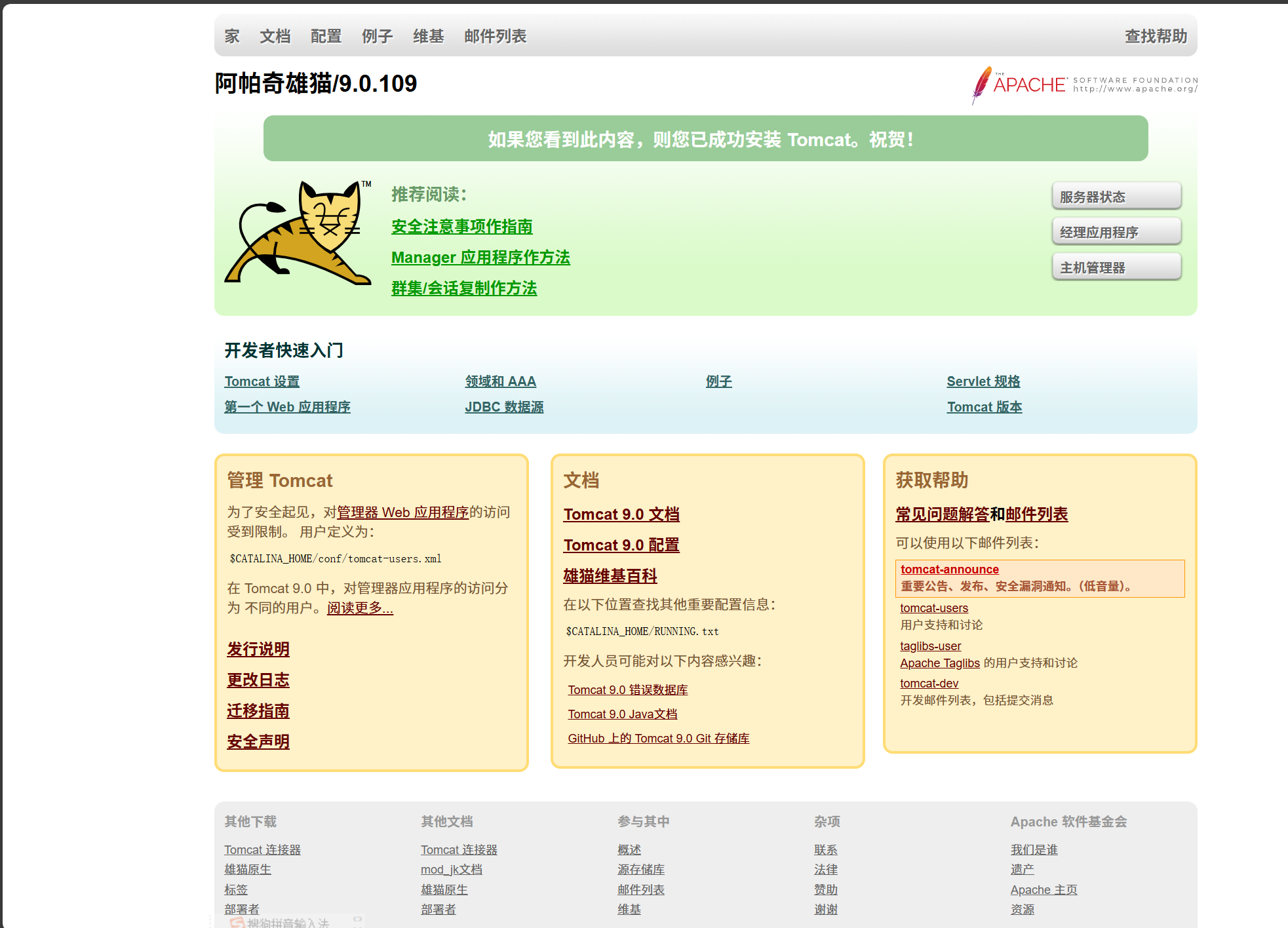1288x928 pixels.
Task: Open the 安全注意事项作指南 link
Action: [462, 227]
